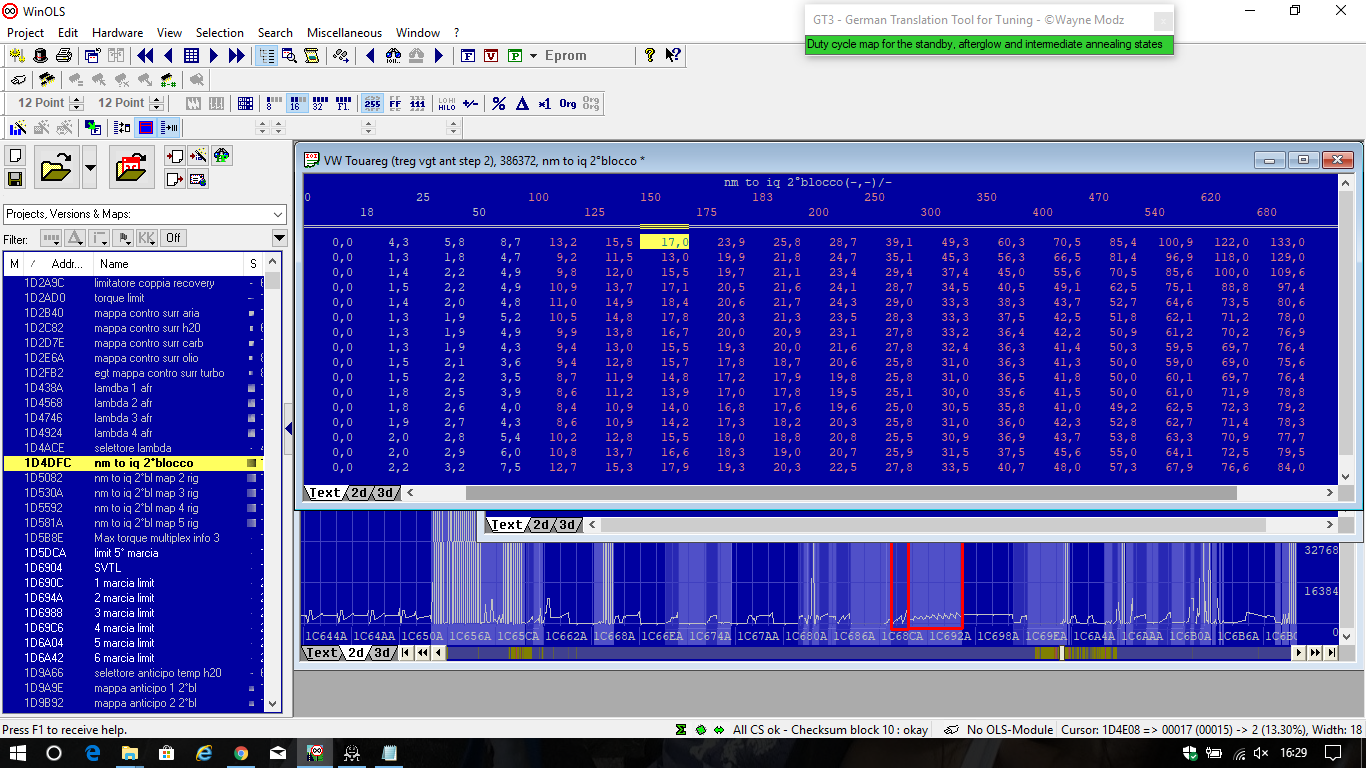This screenshot has width=1366, height=768.
Task: Open the triangle filter dropdown
Action: point(74,238)
